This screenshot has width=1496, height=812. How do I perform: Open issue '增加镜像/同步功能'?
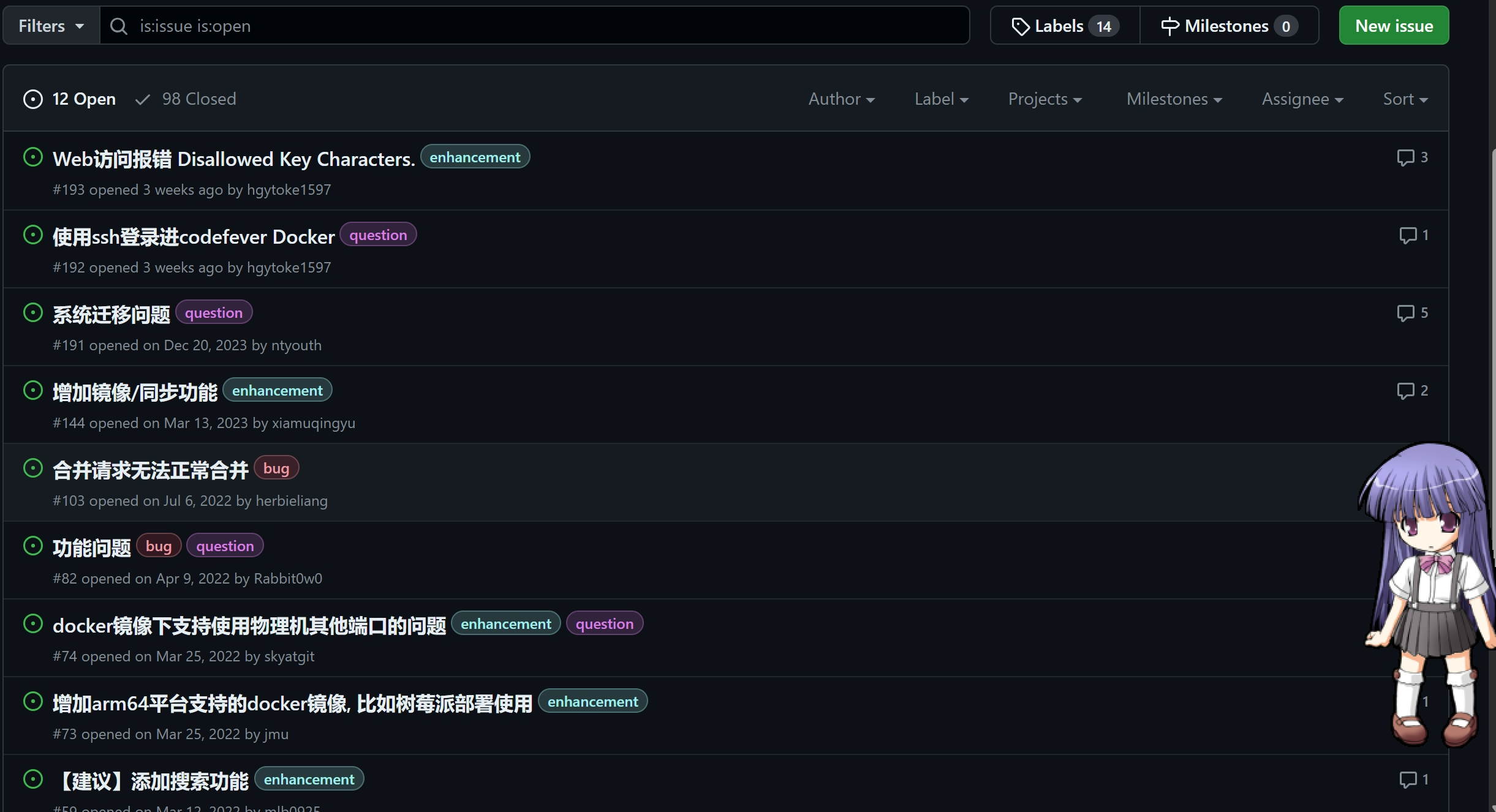click(x=135, y=392)
